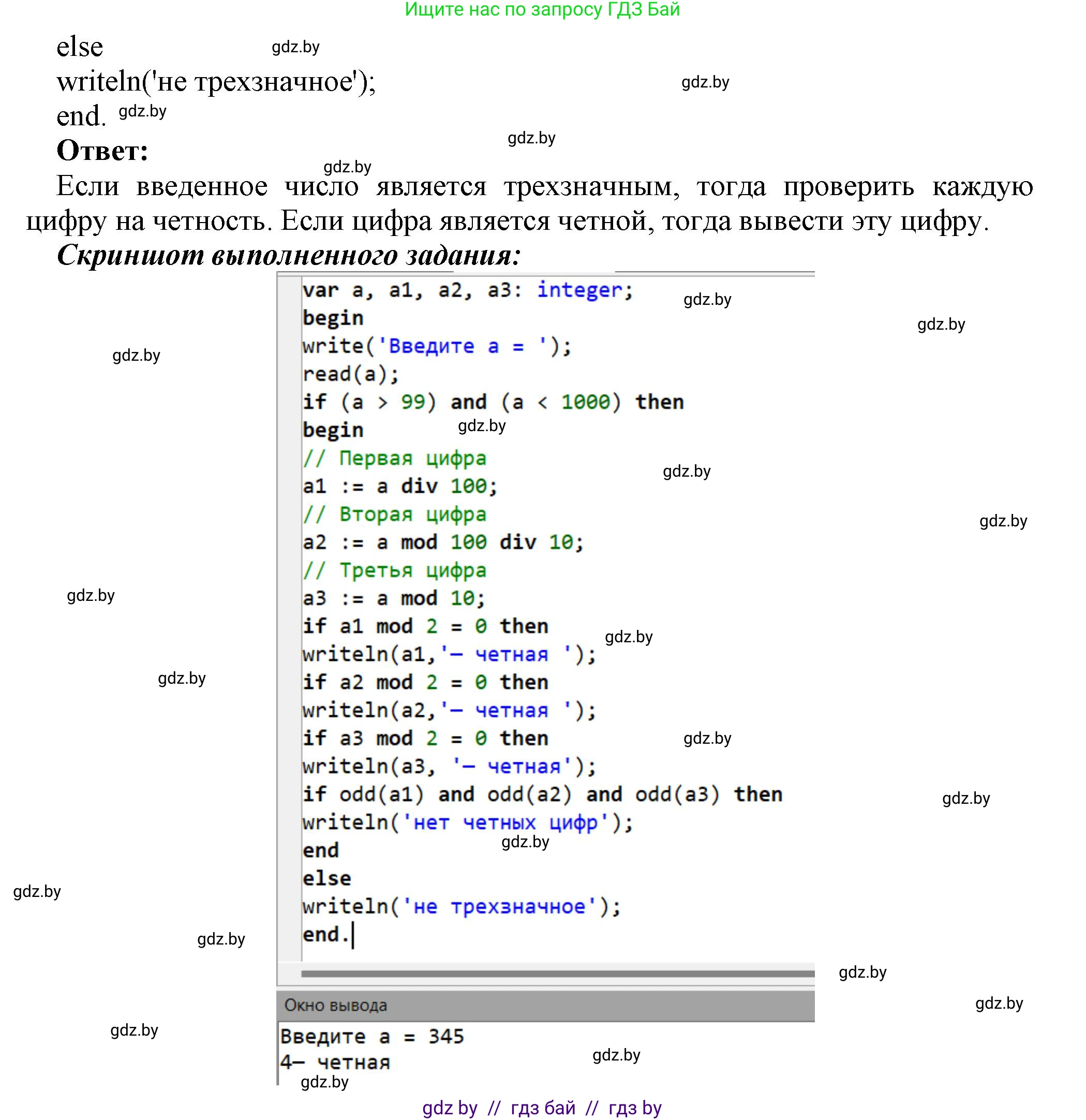Click the editor's left gutter margin beside 'begin'
This screenshot has width=1086, height=1120.
pos(290,318)
